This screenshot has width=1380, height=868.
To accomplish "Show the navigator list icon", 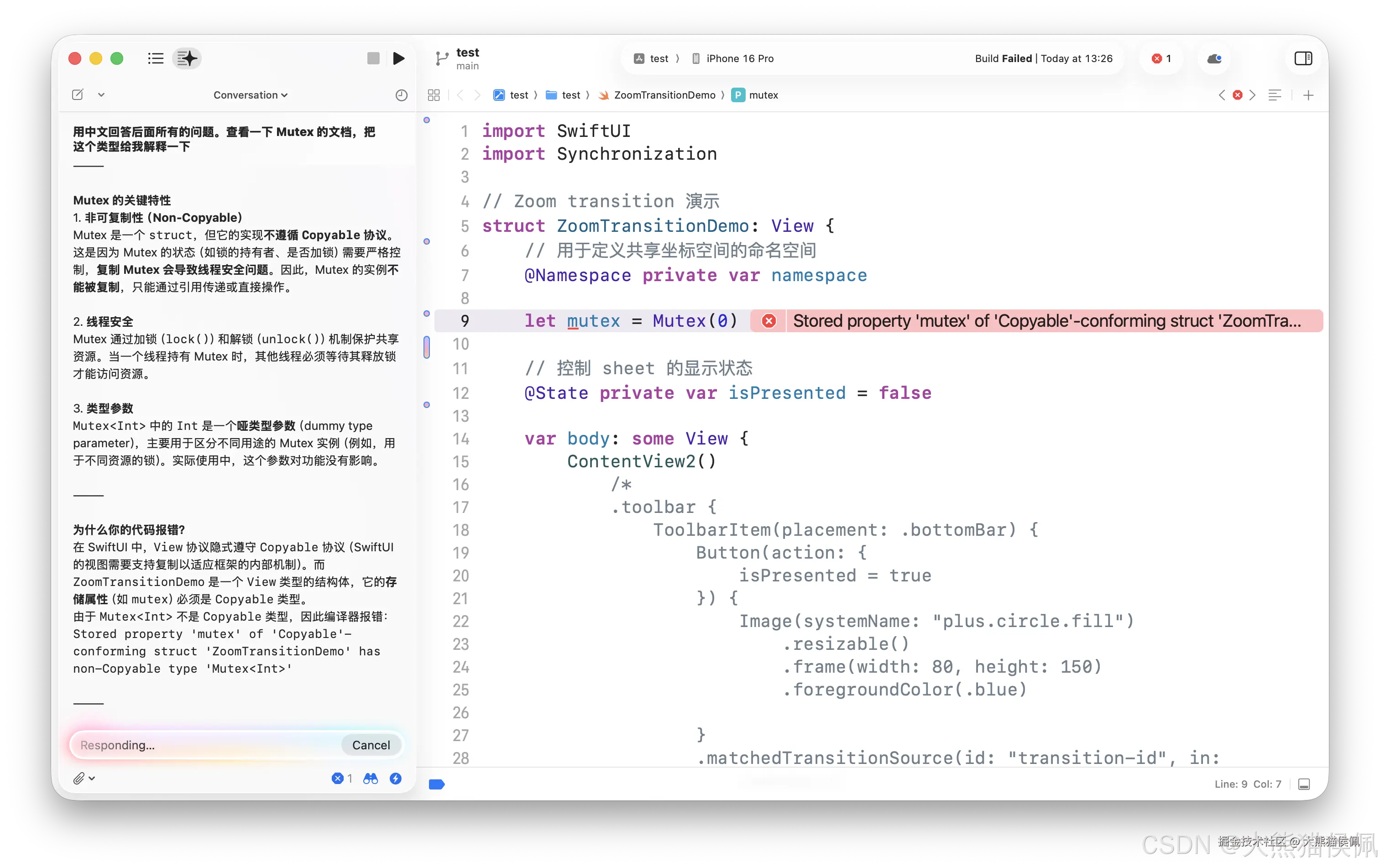I will [x=155, y=58].
